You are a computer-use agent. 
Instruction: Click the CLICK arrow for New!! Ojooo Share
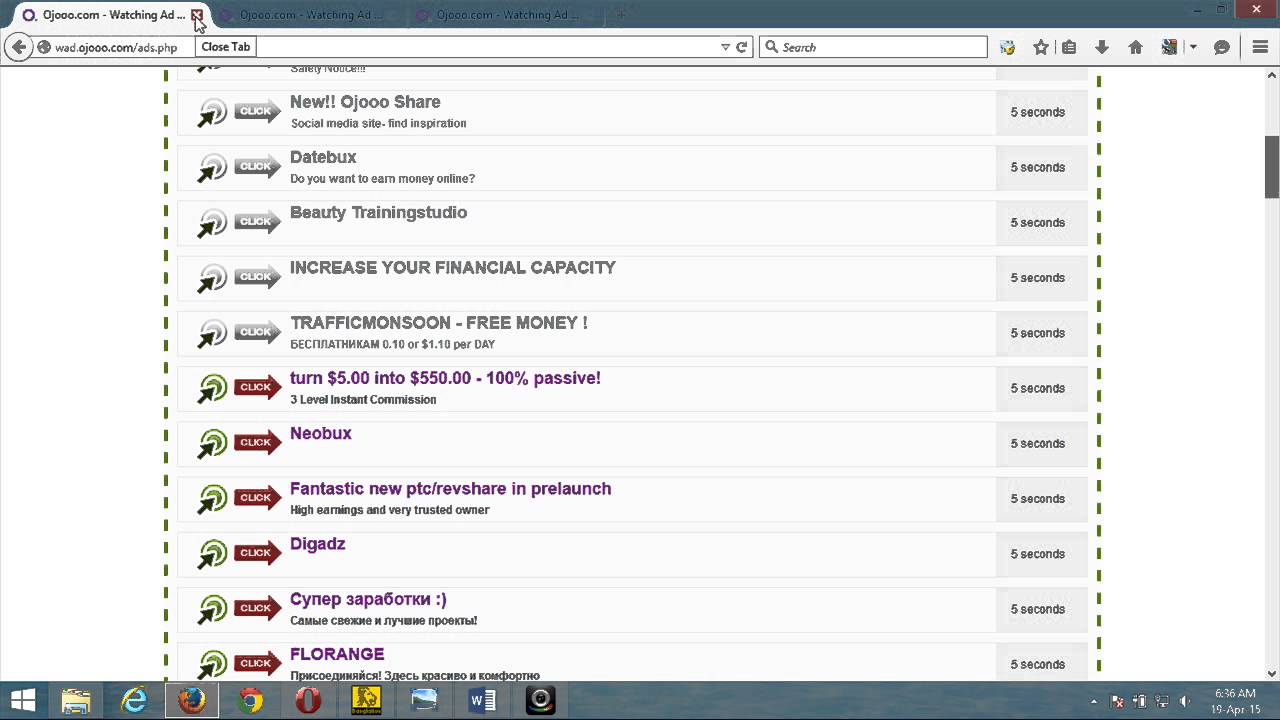258,111
